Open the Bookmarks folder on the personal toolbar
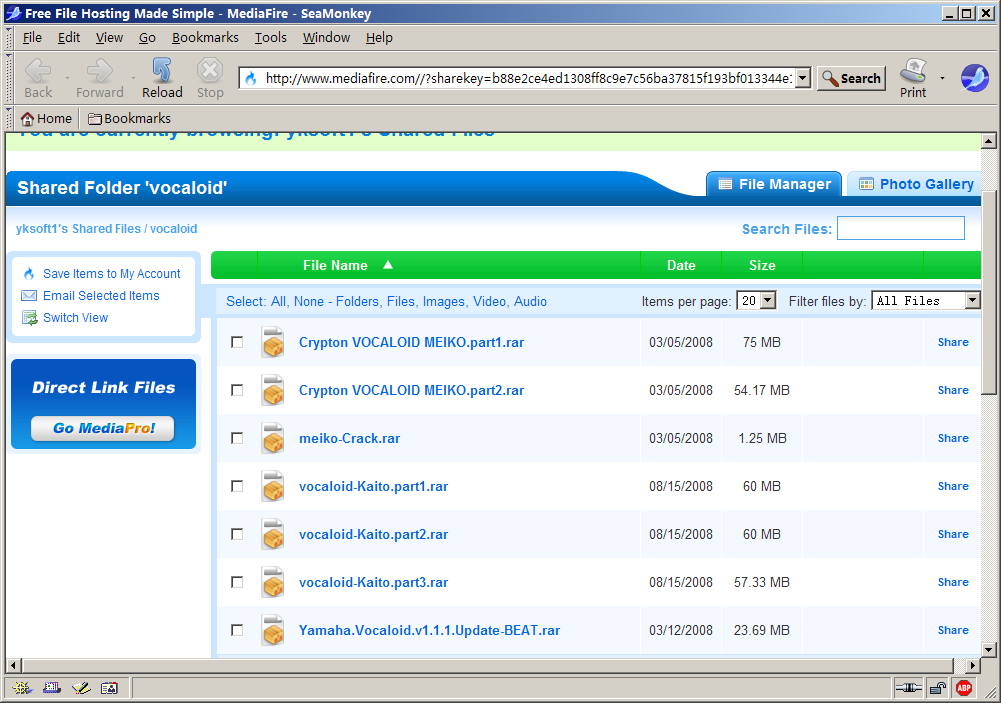Image resolution: width=1001 pixels, height=703 pixels. click(x=130, y=118)
